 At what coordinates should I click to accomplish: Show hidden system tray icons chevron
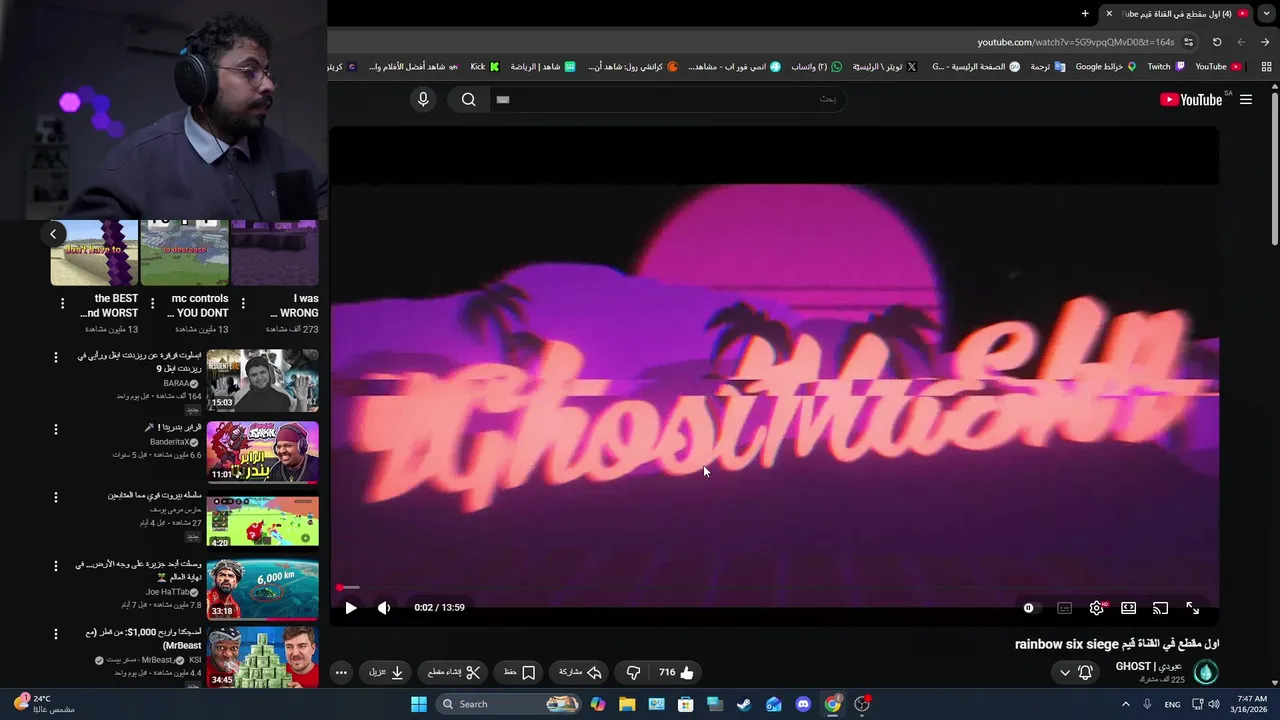pyautogui.click(x=1125, y=704)
